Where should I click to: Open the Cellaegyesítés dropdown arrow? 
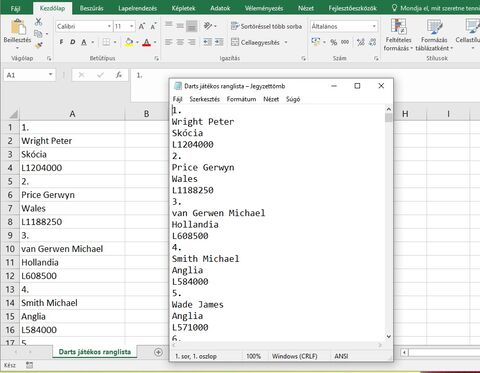click(x=286, y=43)
